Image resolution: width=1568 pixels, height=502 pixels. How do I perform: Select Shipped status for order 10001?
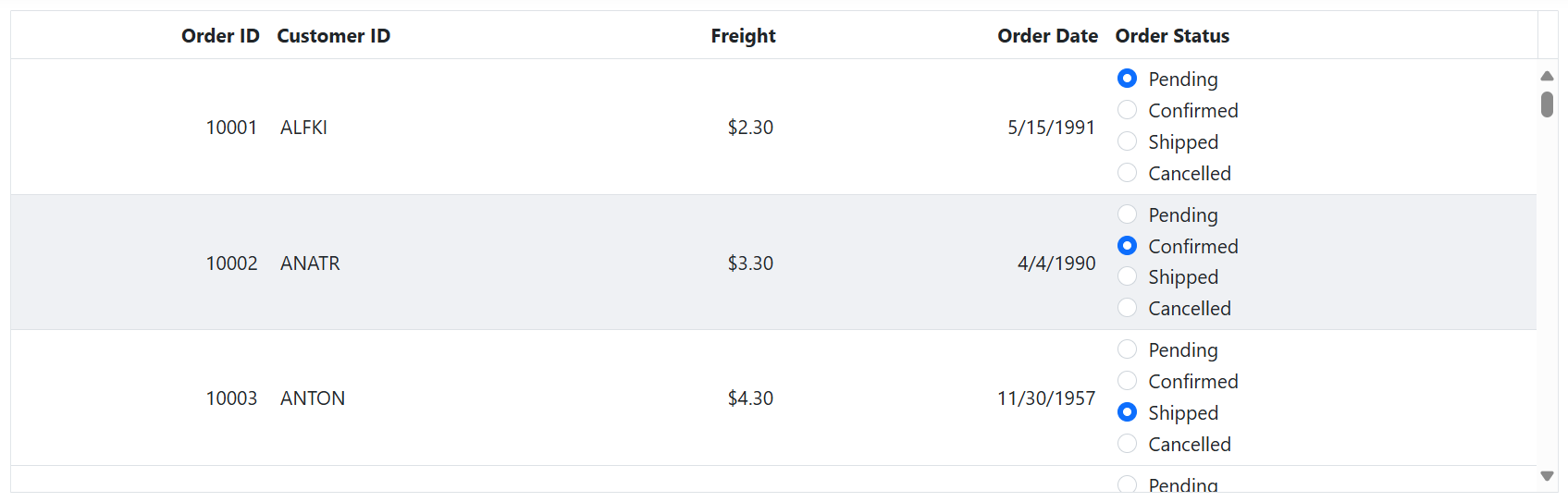pos(1127,141)
